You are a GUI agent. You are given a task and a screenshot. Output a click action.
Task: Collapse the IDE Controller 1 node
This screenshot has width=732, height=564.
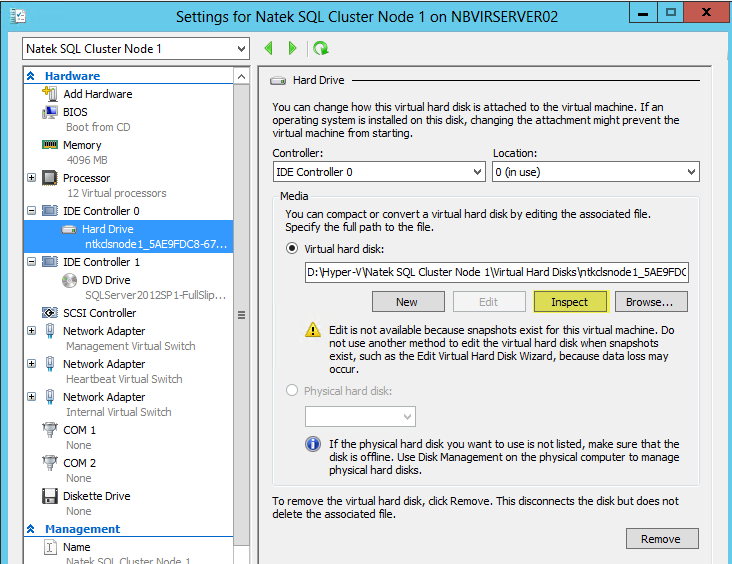(x=31, y=261)
